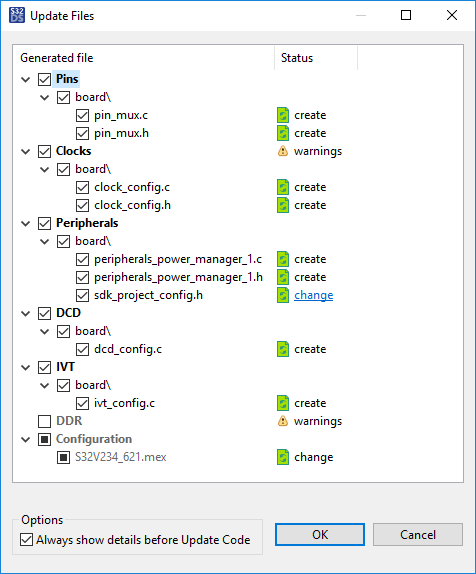Collapse the Pins tree node

[26, 79]
